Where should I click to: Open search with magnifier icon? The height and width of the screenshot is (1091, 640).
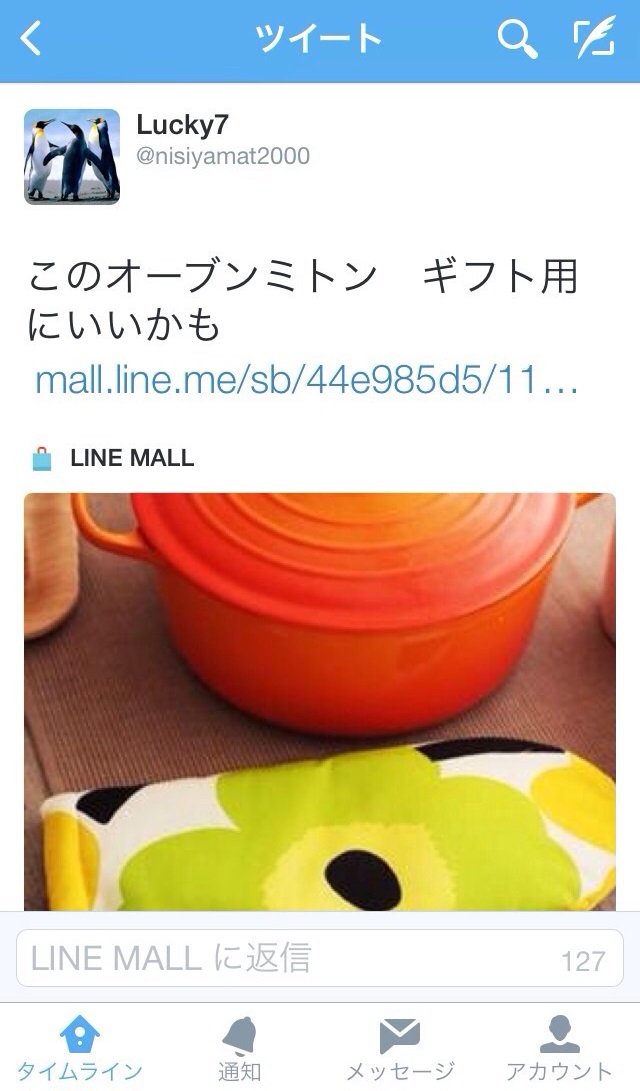[518, 39]
